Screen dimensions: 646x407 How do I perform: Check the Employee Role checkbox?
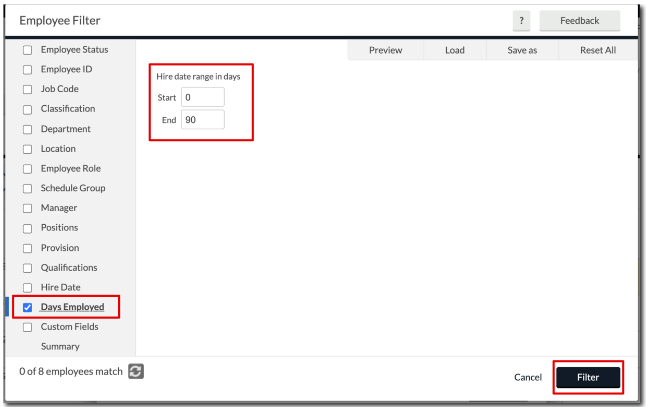pos(28,169)
